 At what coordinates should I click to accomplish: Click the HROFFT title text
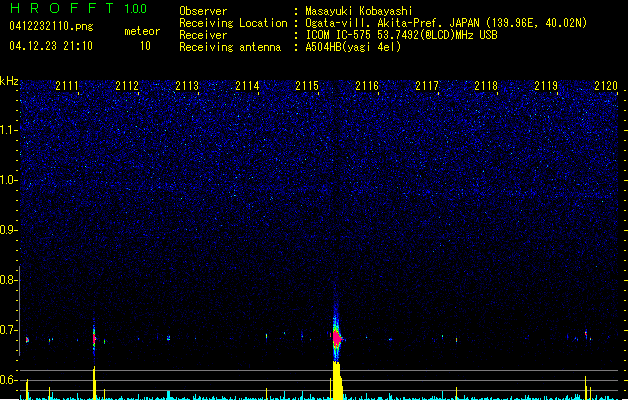62,8
